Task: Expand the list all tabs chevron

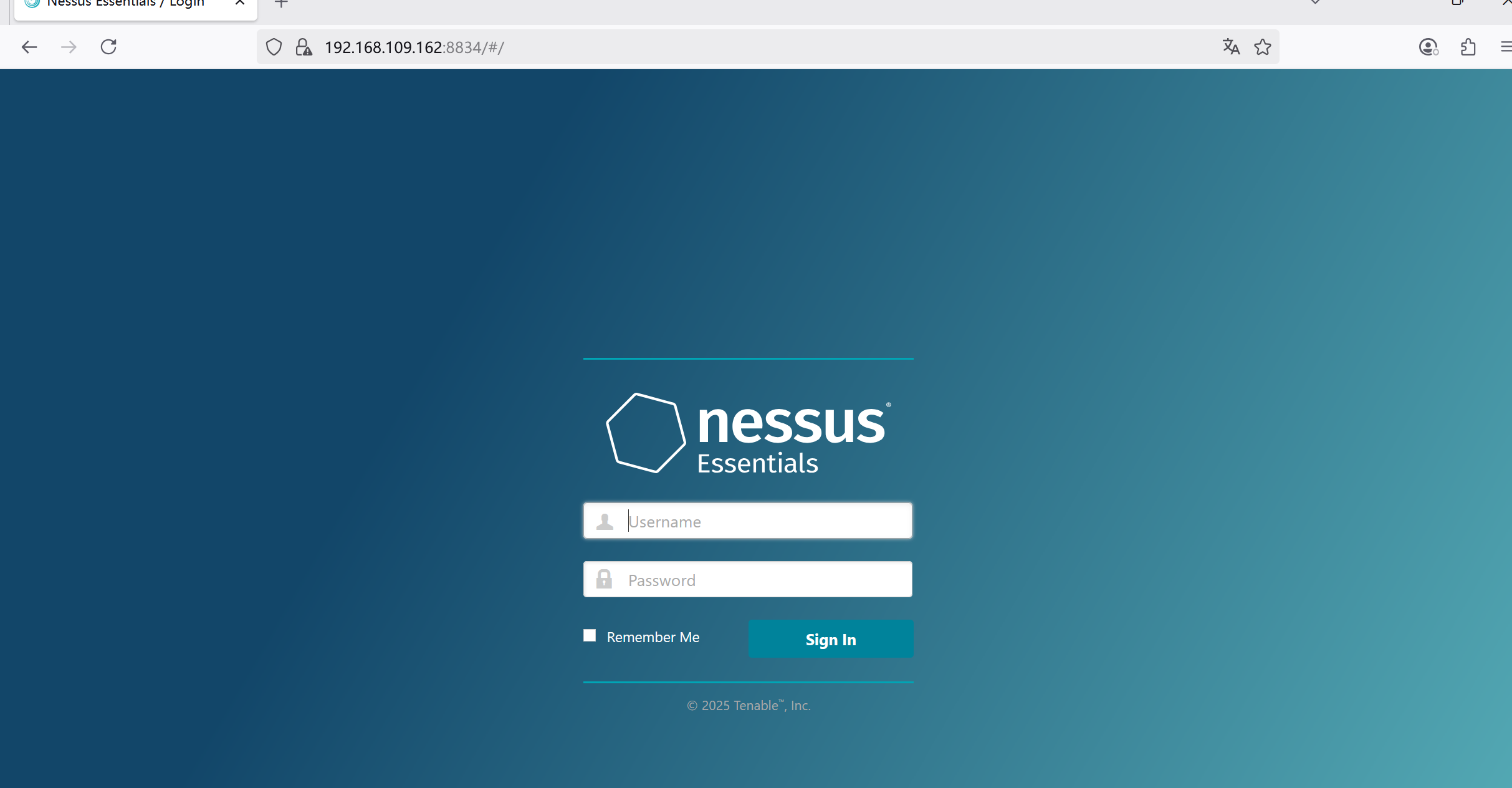Action: (1315, 2)
